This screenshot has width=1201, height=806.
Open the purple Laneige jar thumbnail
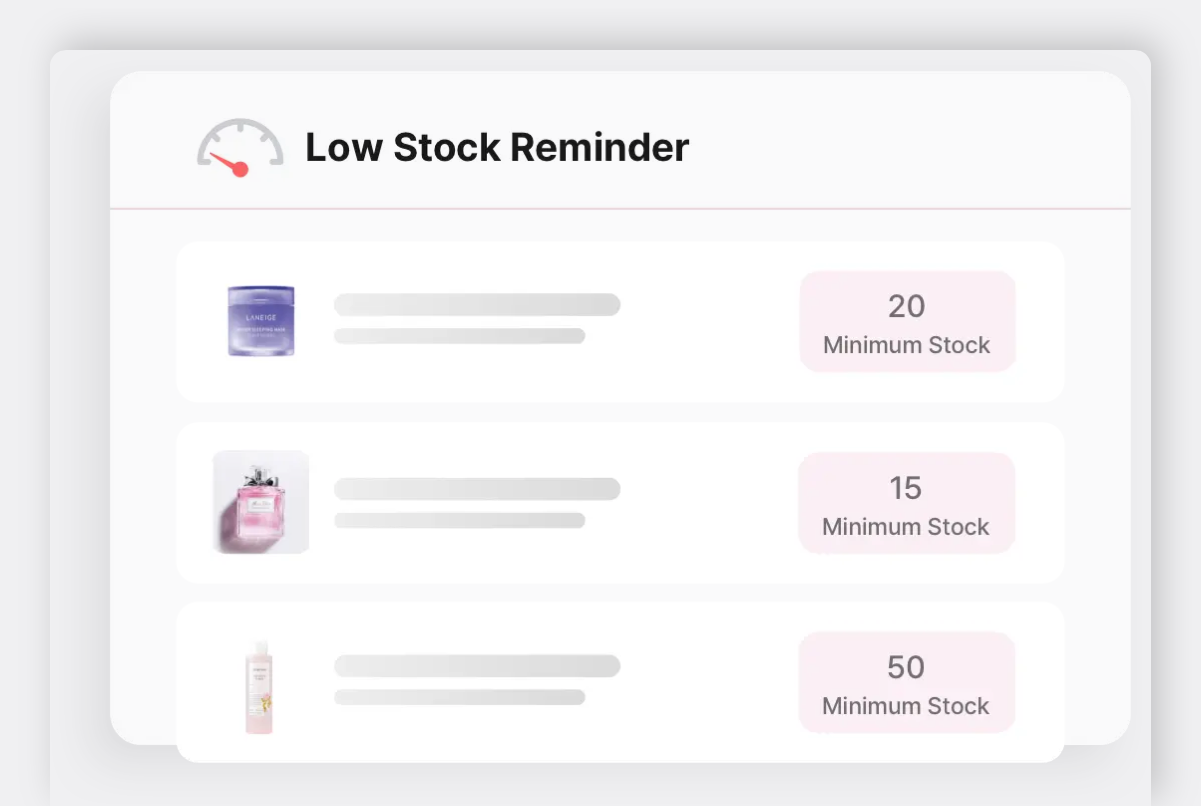point(261,321)
